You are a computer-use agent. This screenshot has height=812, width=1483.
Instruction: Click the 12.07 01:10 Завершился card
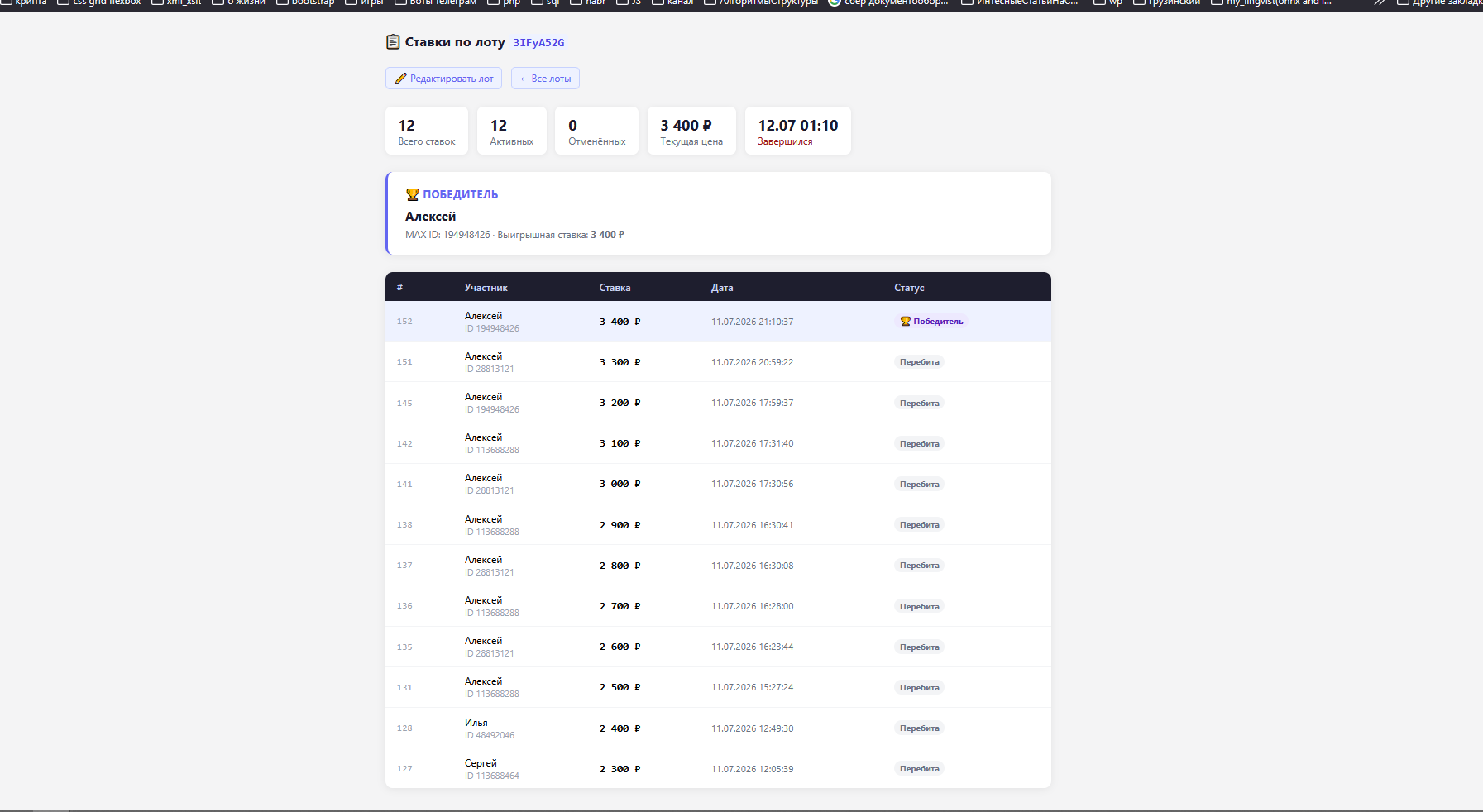click(x=797, y=131)
